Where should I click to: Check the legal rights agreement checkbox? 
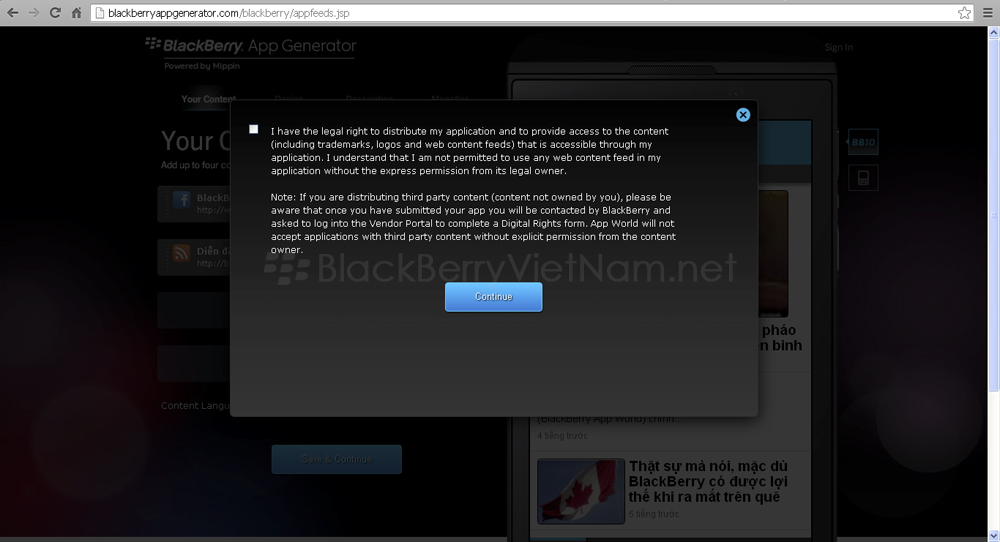coord(254,129)
